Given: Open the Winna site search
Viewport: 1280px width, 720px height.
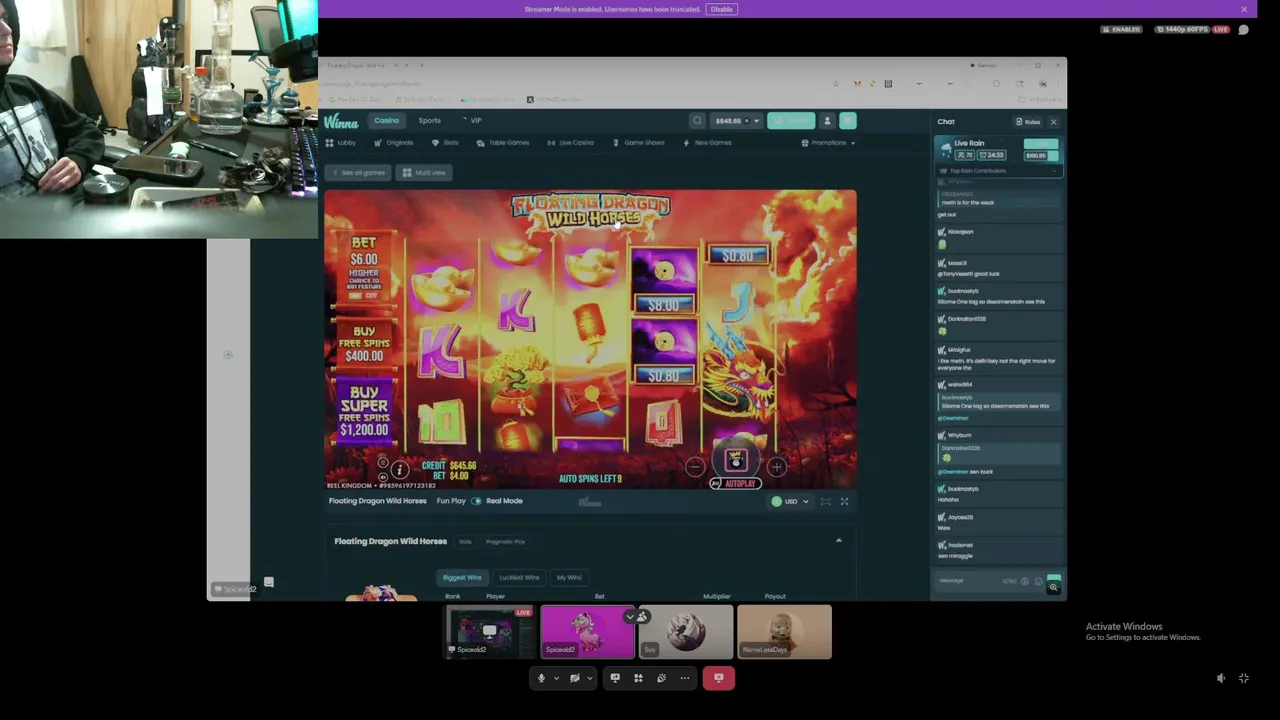Looking at the screenshot, I should click(697, 121).
